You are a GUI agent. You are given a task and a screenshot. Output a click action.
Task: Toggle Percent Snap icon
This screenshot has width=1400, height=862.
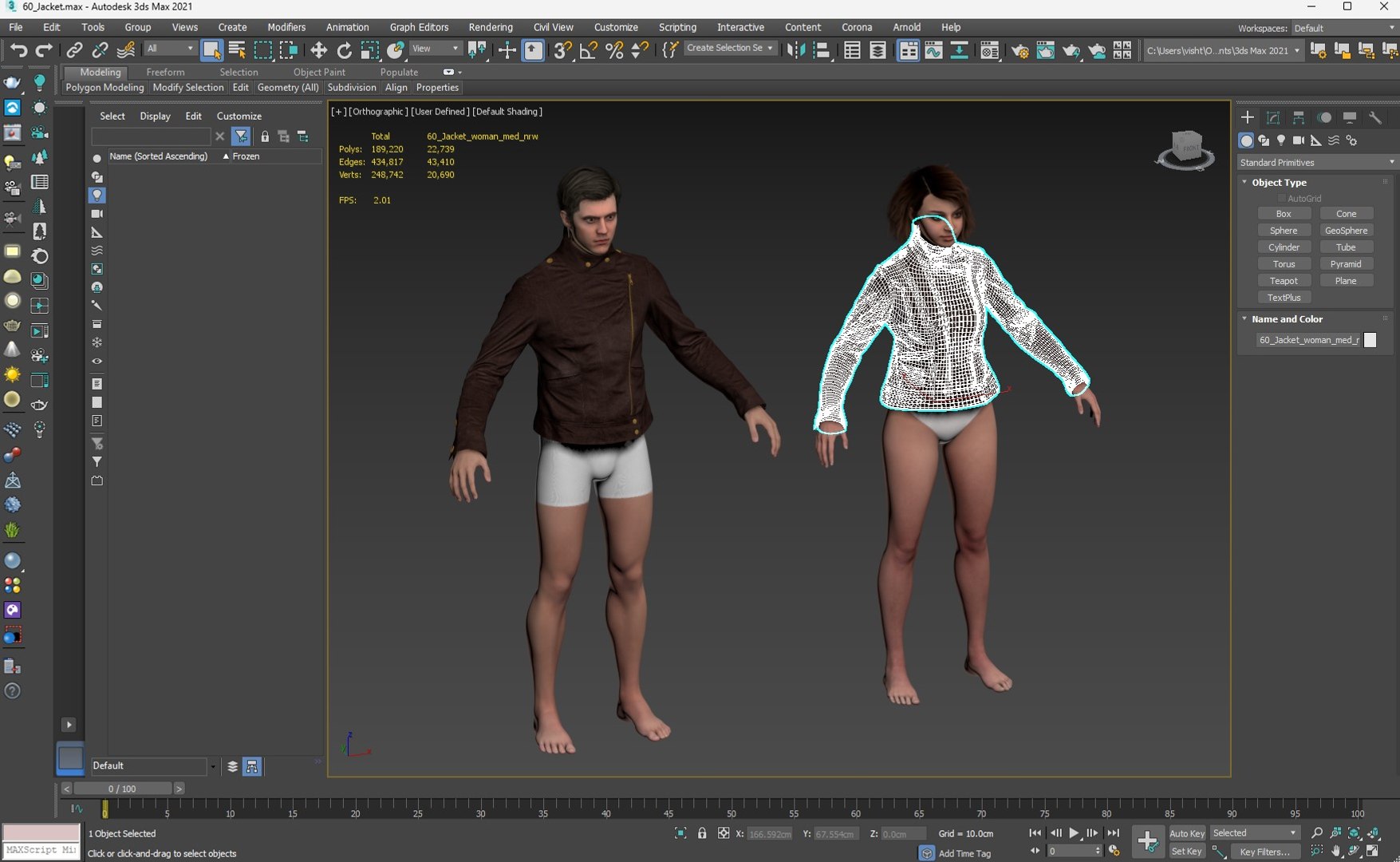[614, 50]
